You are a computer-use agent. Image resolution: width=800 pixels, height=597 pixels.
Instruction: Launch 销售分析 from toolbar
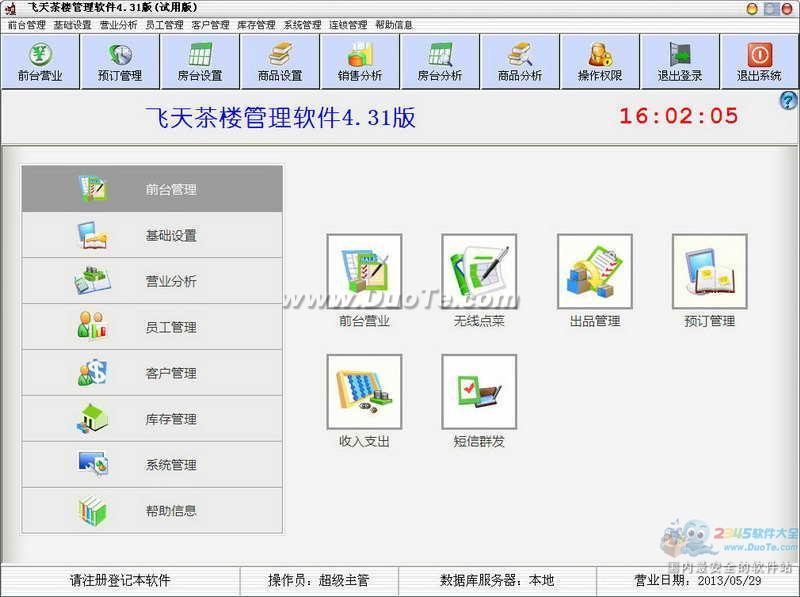pos(360,62)
